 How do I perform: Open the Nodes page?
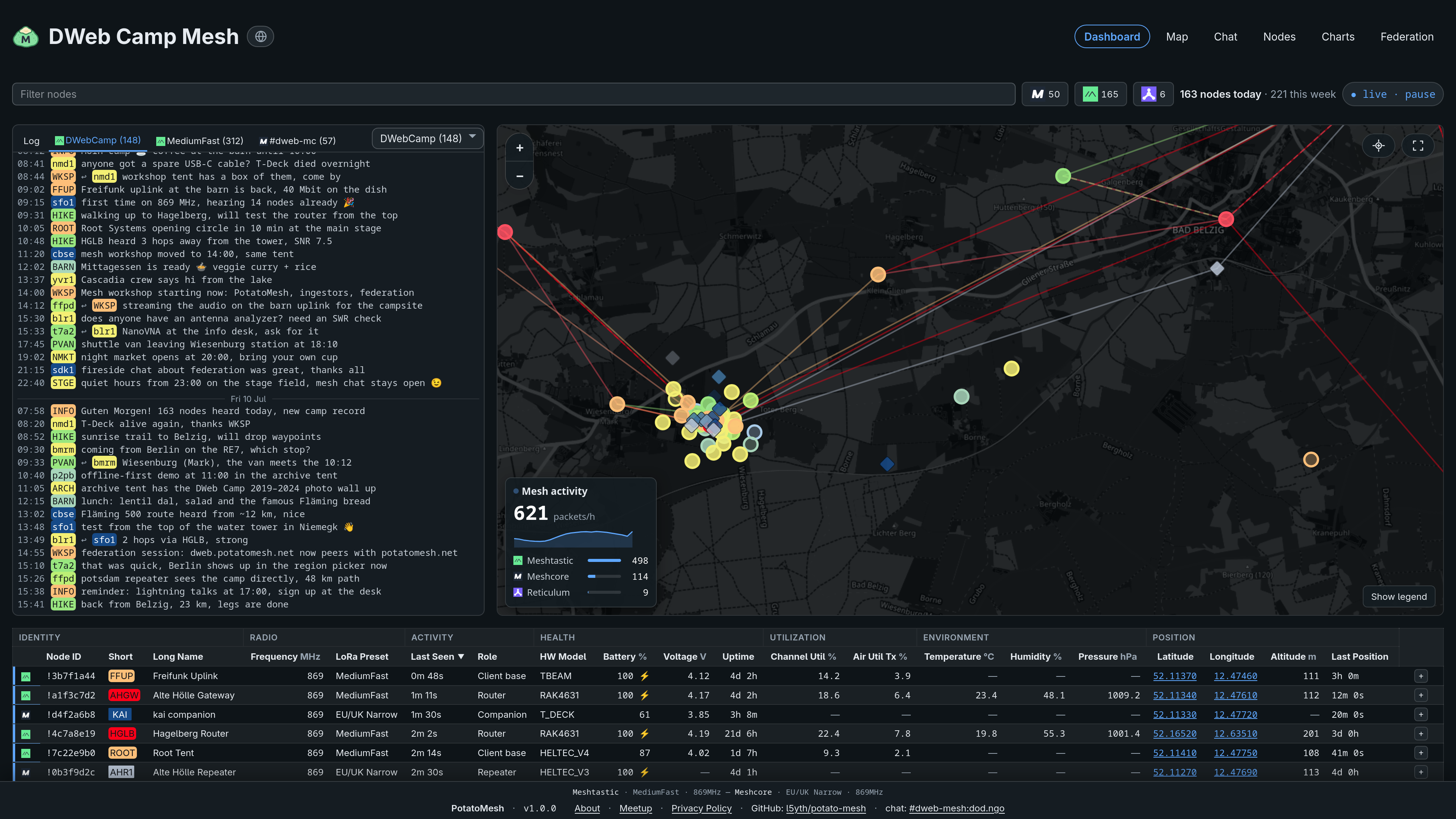1279,37
